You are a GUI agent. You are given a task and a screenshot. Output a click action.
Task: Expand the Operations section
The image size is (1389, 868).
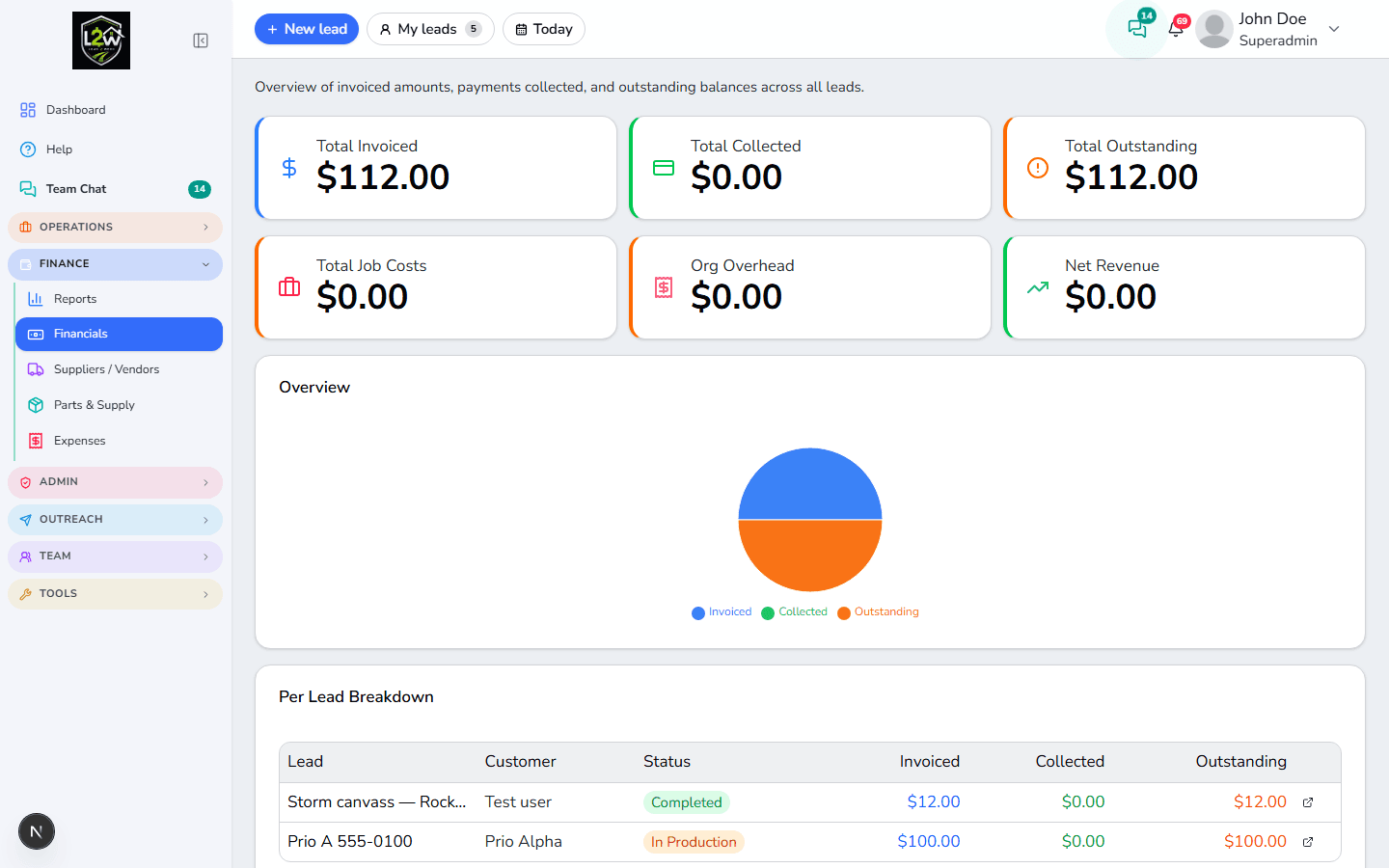(115, 228)
